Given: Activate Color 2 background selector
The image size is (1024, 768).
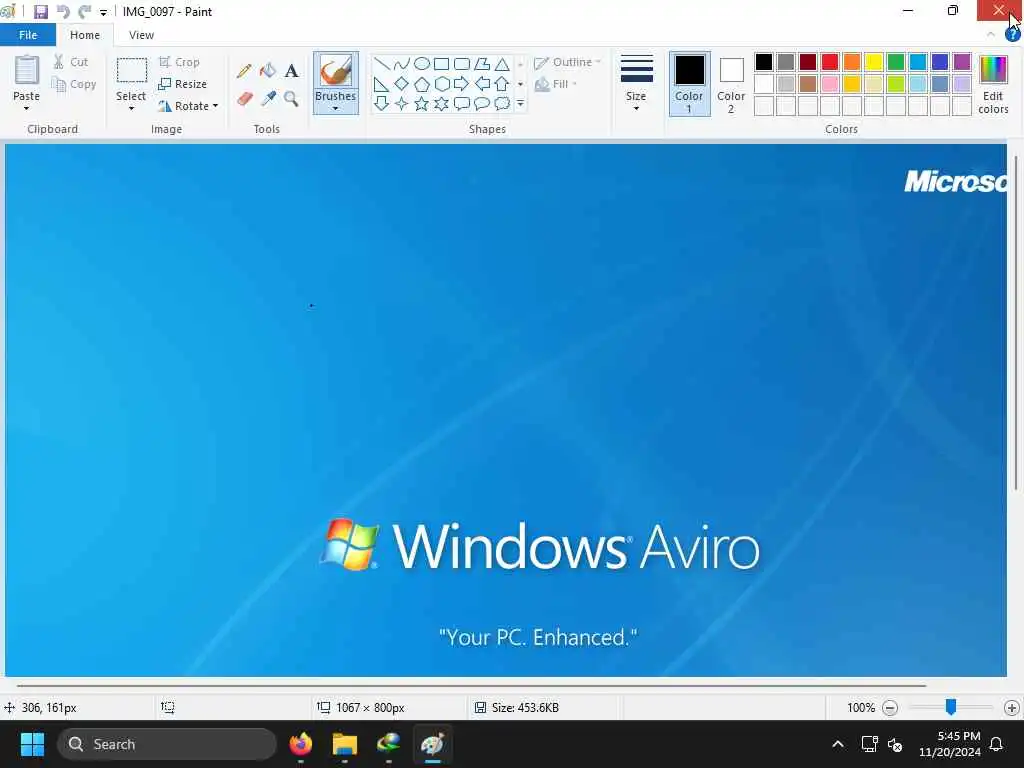Looking at the screenshot, I should pyautogui.click(x=731, y=84).
